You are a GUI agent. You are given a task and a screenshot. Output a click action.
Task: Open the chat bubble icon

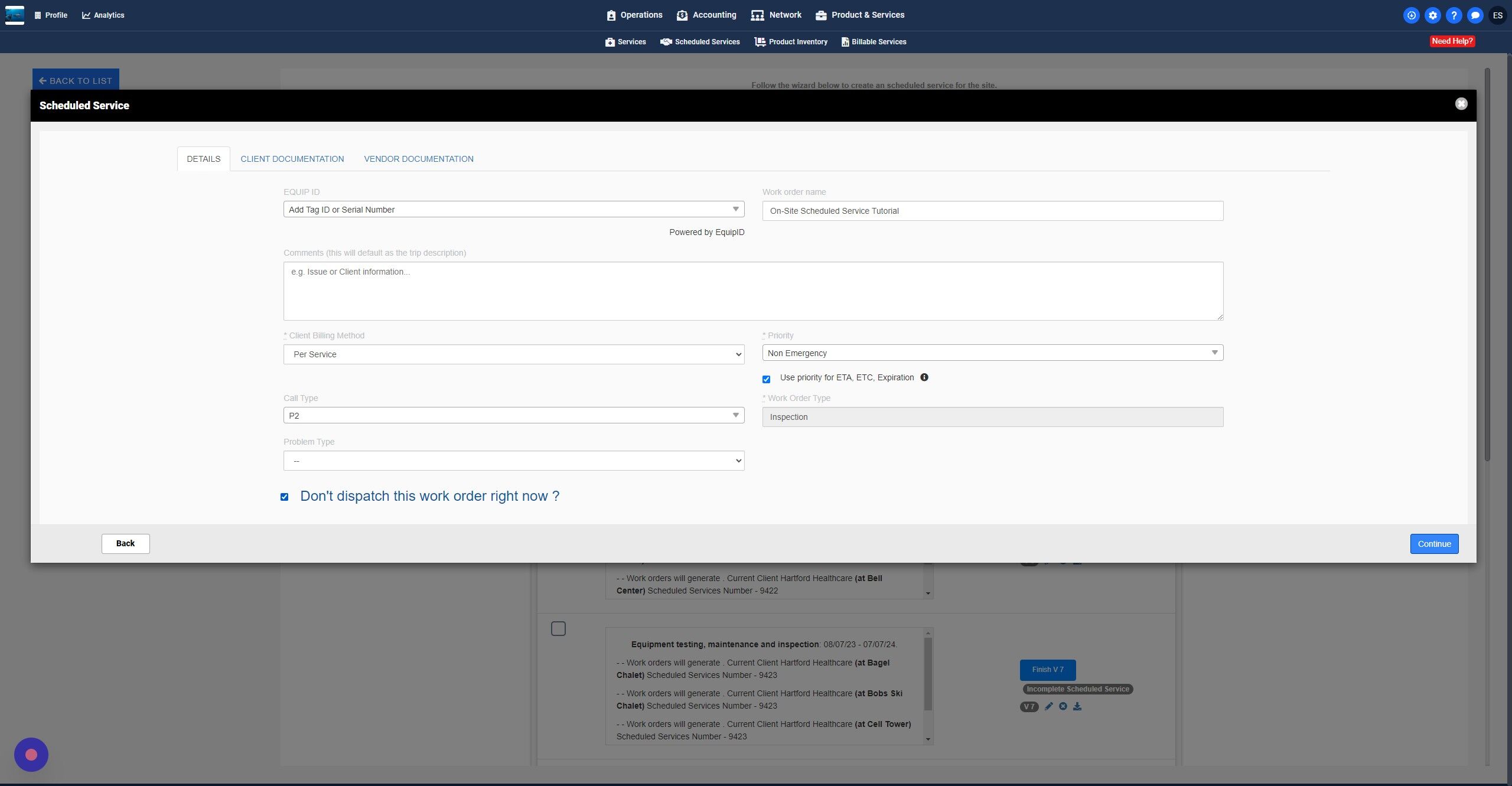click(x=1475, y=15)
